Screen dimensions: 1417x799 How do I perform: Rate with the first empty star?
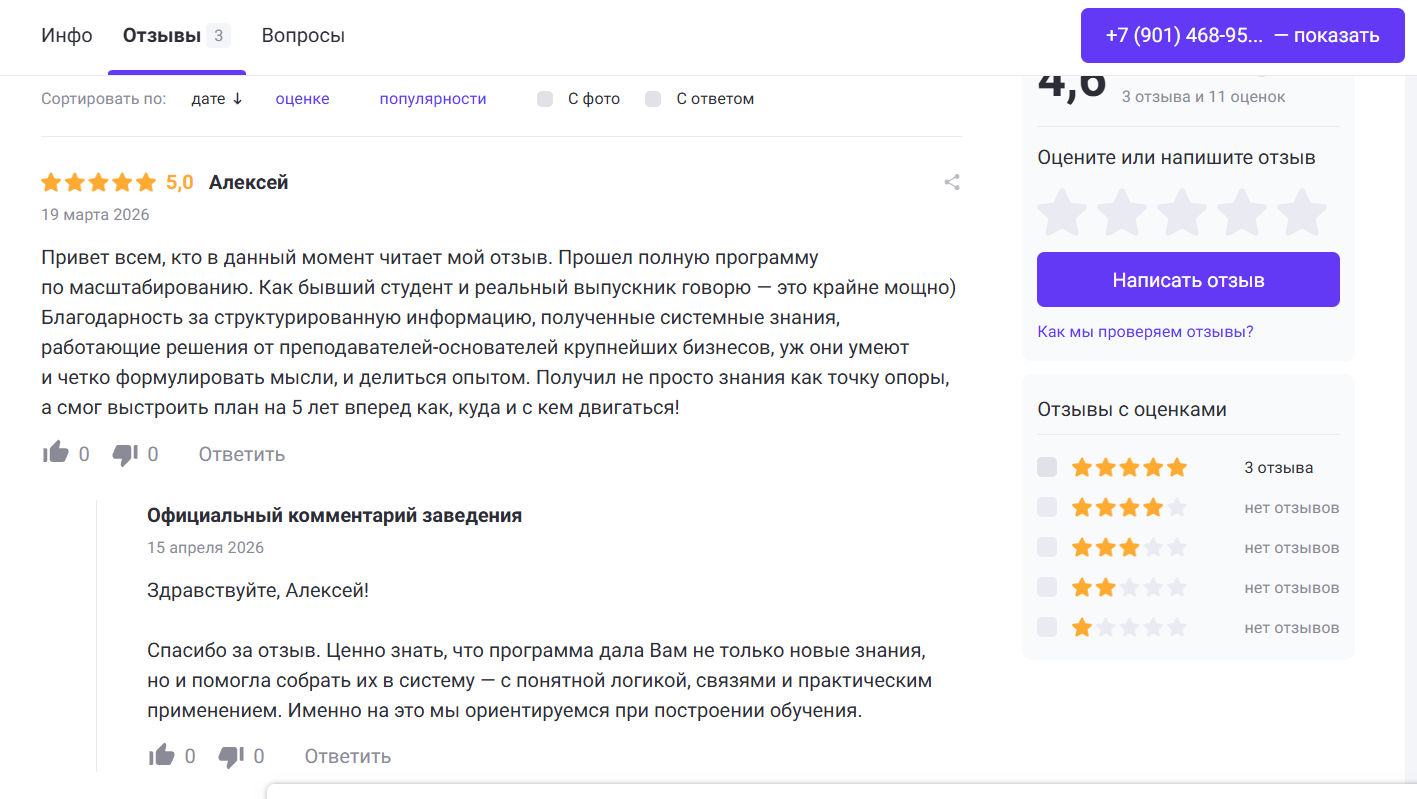point(1061,212)
